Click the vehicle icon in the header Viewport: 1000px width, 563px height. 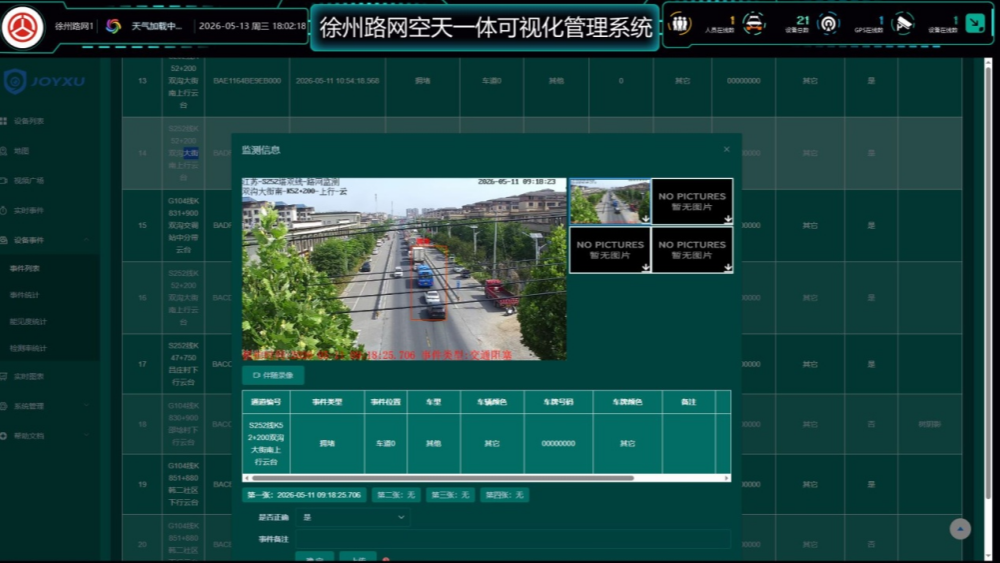click(x=754, y=24)
